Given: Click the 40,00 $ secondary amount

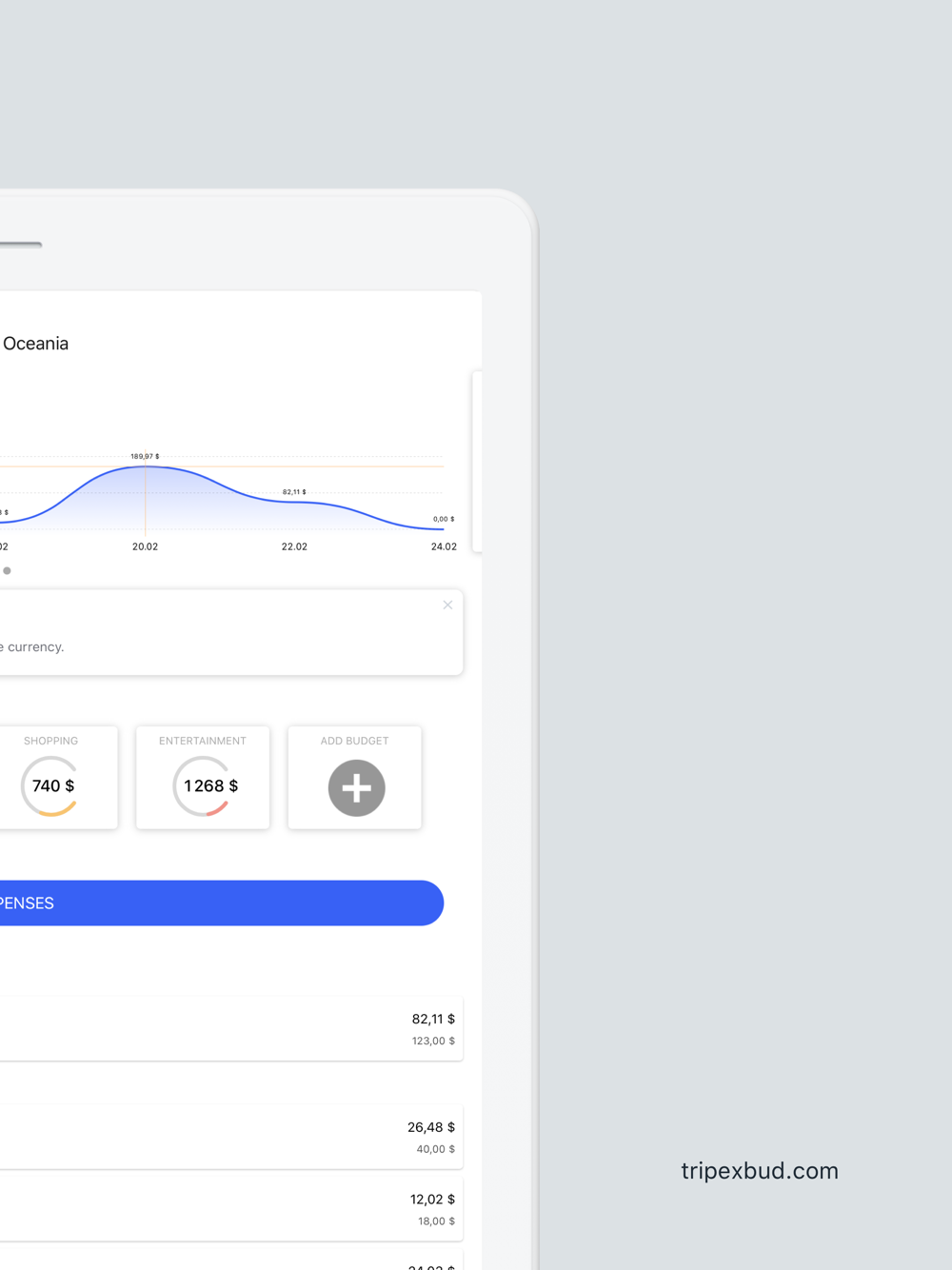Looking at the screenshot, I should point(435,1149).
